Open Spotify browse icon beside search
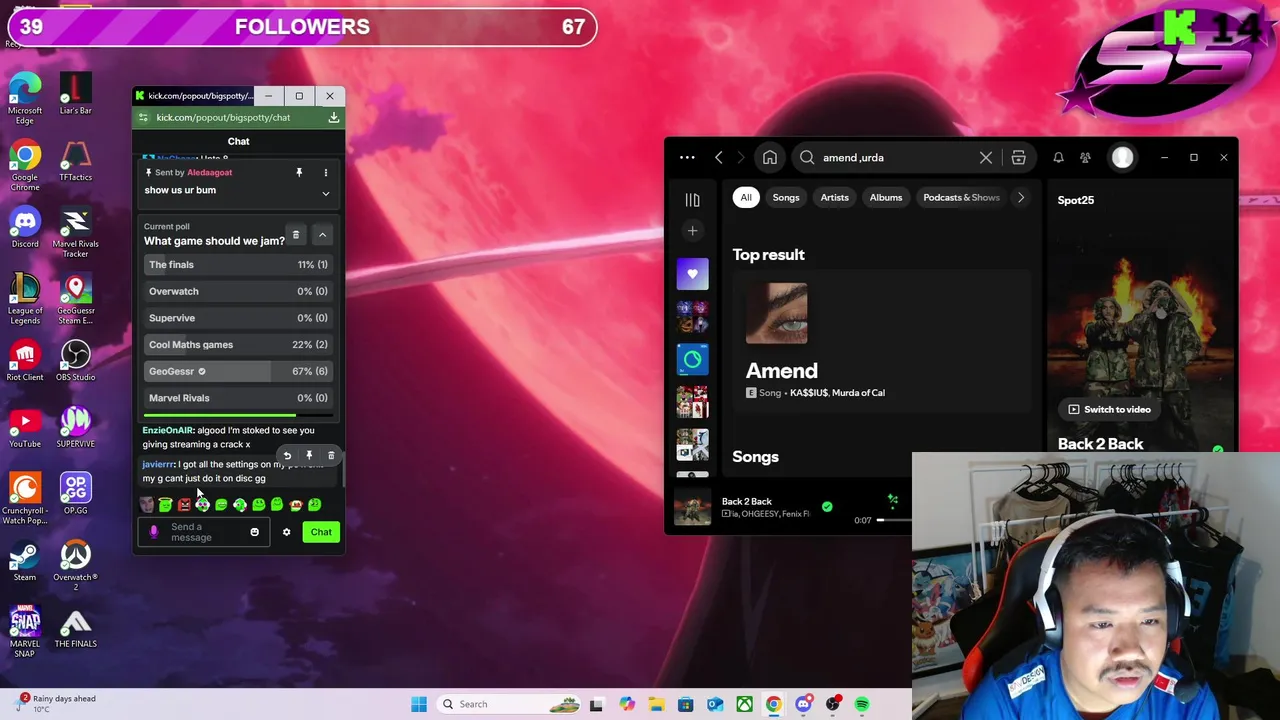The width and height of the screenshot is (1280, 720). [1018, 157]
